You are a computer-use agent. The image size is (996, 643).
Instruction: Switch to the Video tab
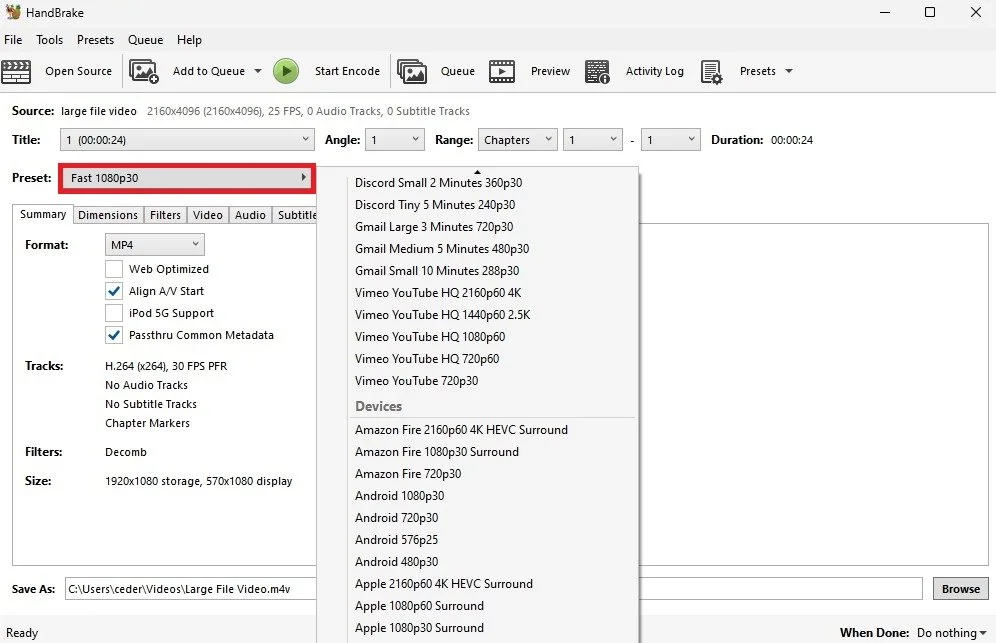pos(207,214)
